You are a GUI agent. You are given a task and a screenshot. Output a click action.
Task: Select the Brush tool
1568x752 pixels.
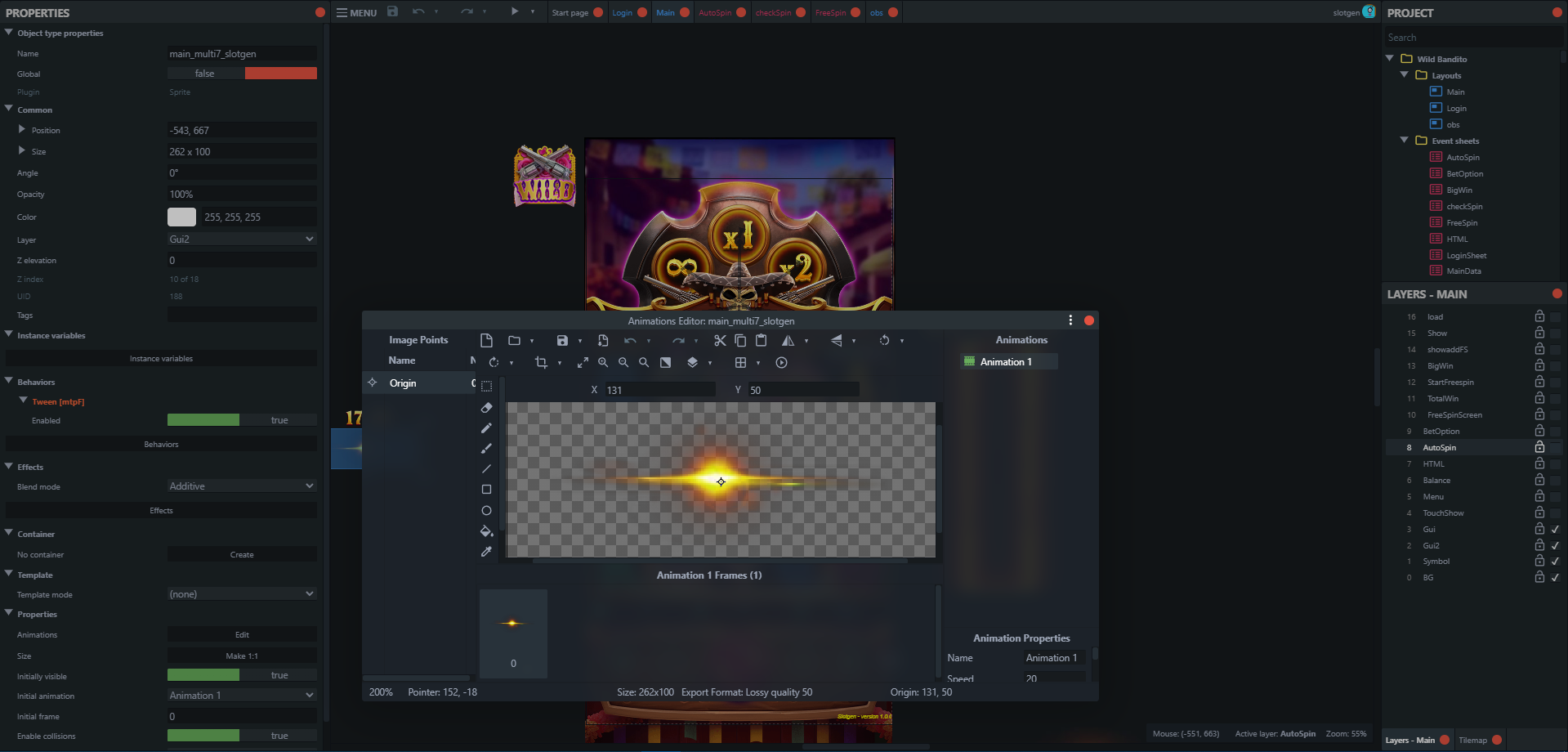tap(486, 448)
